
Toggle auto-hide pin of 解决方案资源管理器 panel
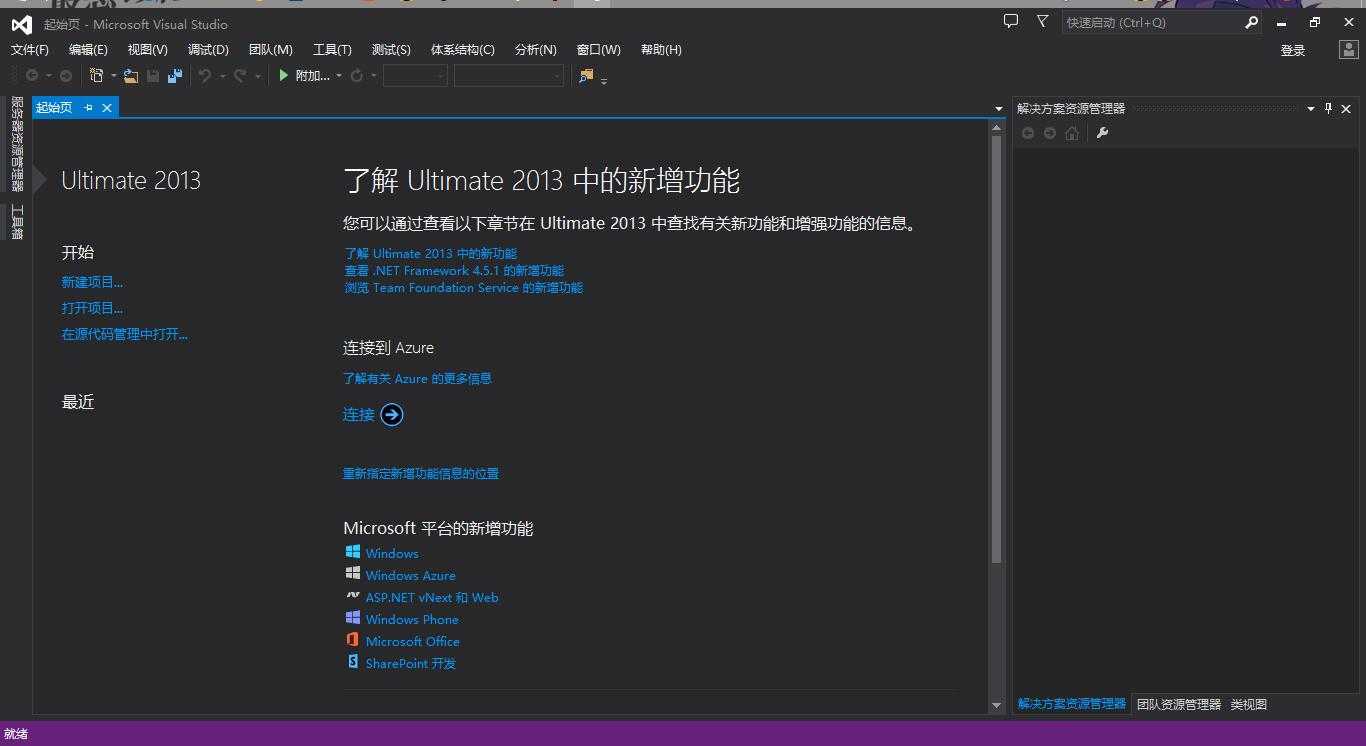(1328, 108)
